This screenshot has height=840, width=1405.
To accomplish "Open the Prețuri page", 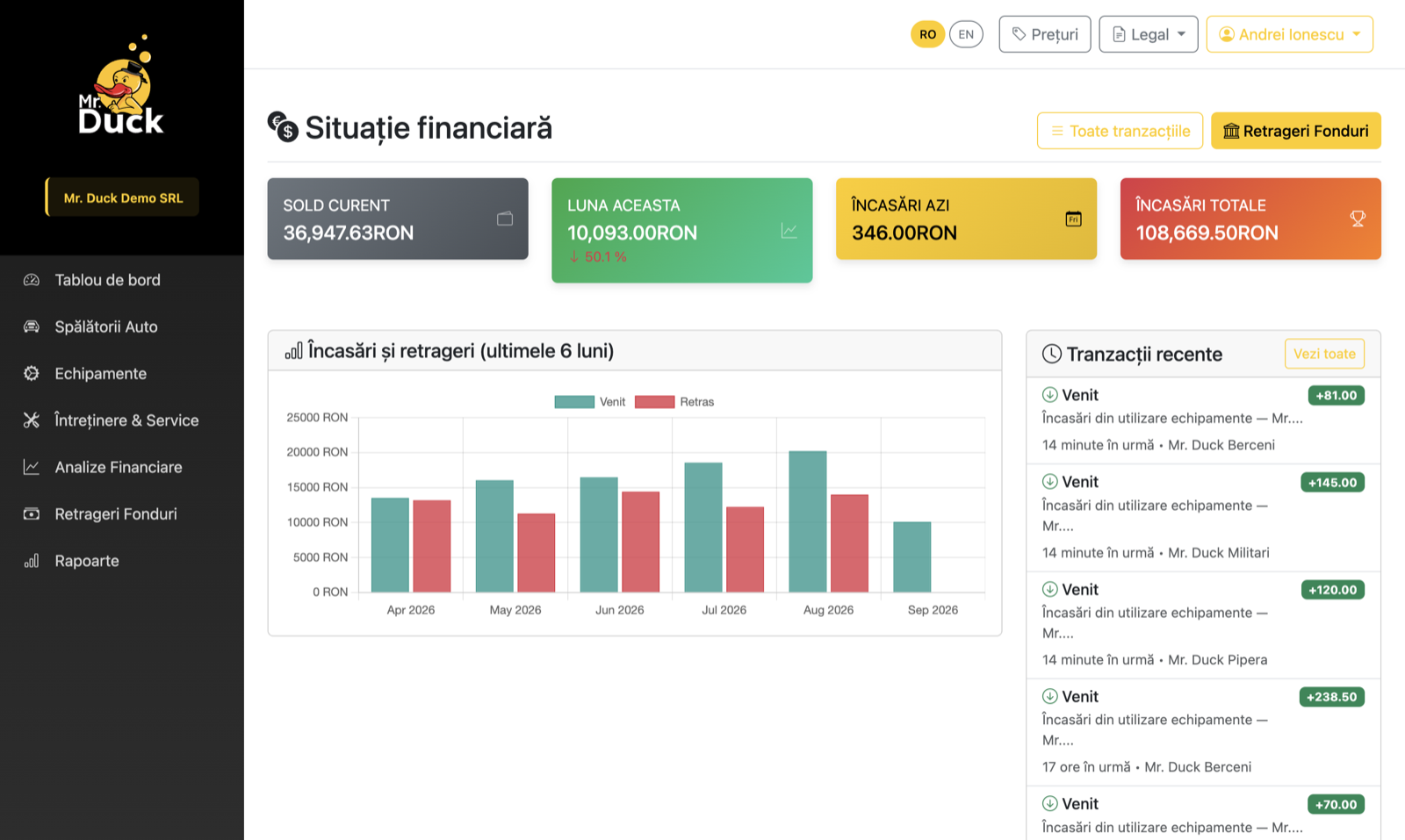I will [x=1045, y=34].
